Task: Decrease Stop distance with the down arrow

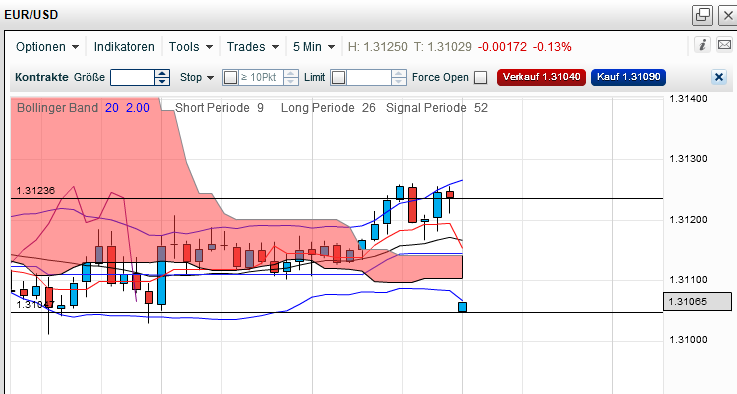Action: (291, 81)
